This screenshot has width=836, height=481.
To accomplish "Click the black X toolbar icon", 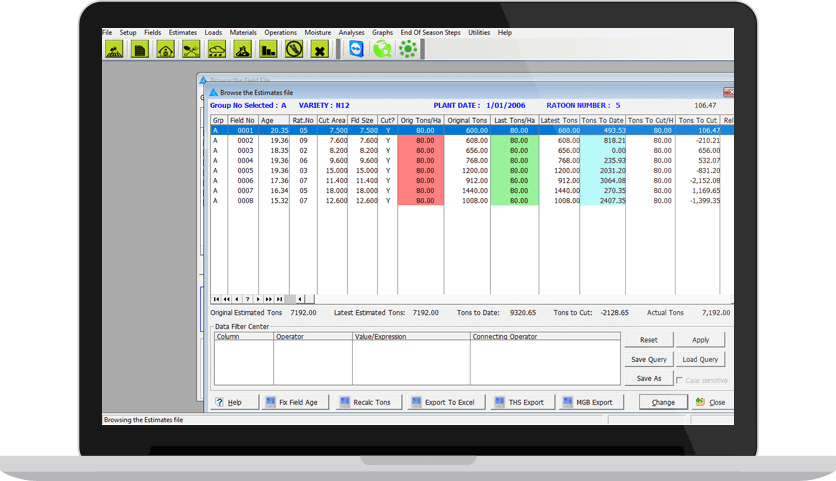I will [x=319, y=50].
